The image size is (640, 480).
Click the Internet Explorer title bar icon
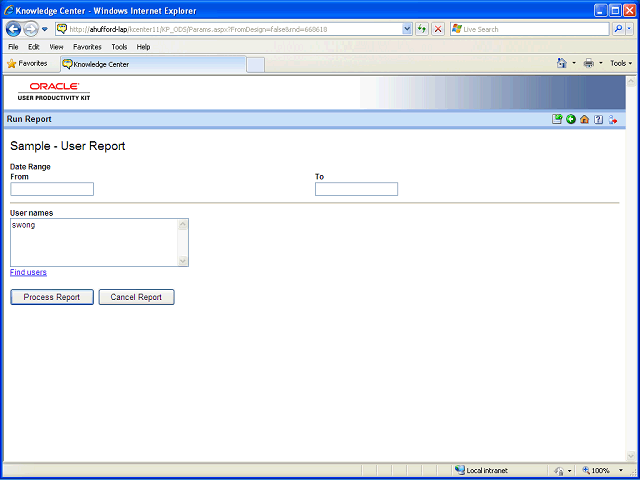coord(8,10)
